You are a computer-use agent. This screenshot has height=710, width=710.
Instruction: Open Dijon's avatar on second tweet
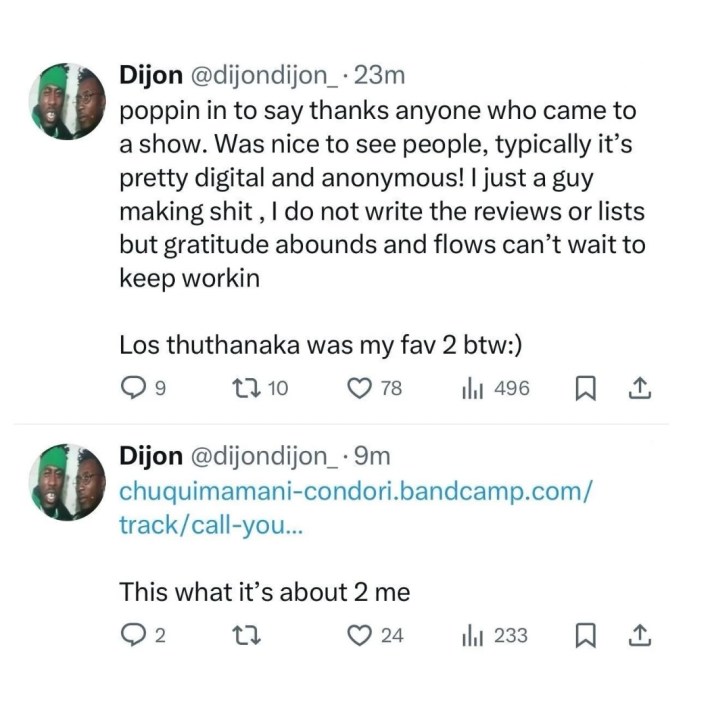pyautogui.click(x=69, y=484)
